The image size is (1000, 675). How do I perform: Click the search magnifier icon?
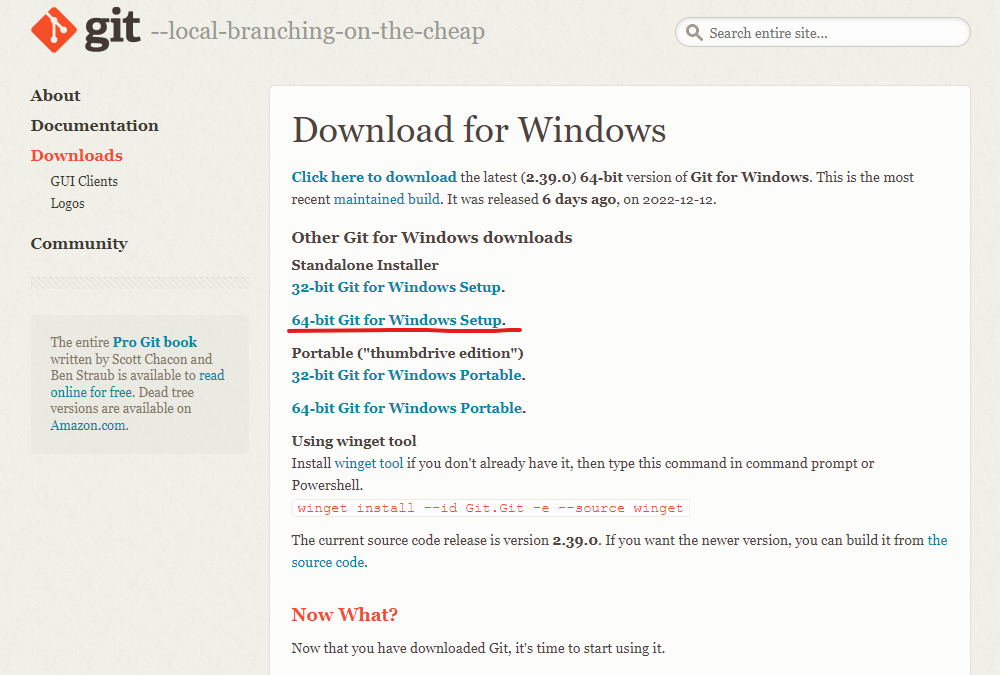click(694, 33)
